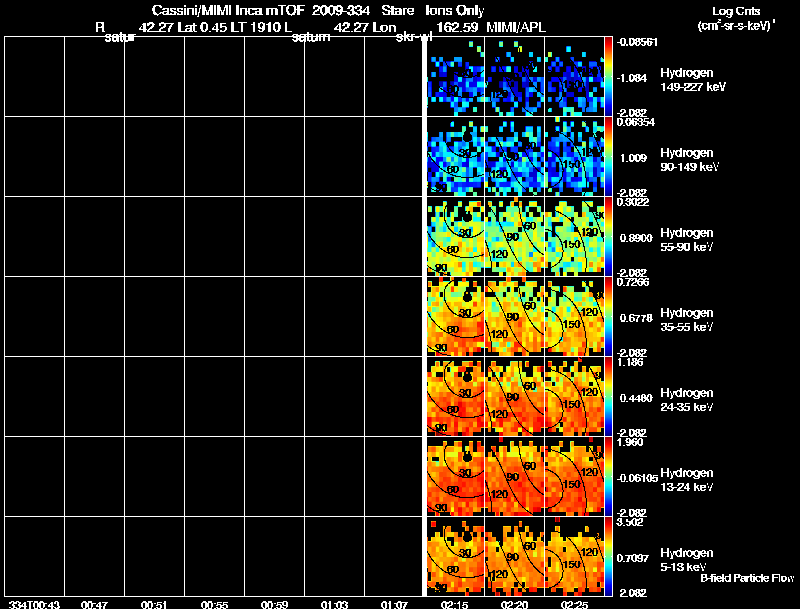Click the color bar beside Hydrogen 35-55 keV
800x609 pixels.
(608, 317)
